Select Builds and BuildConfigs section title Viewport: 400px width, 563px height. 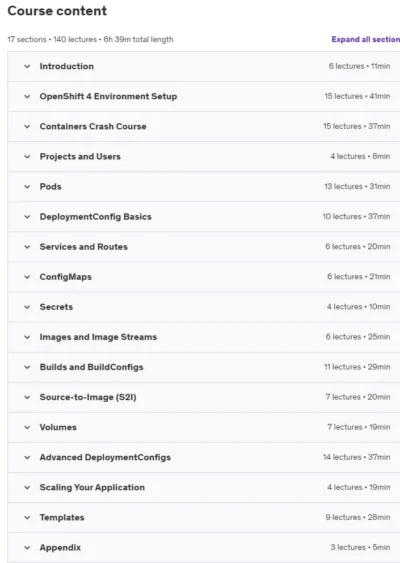point(92,367)
